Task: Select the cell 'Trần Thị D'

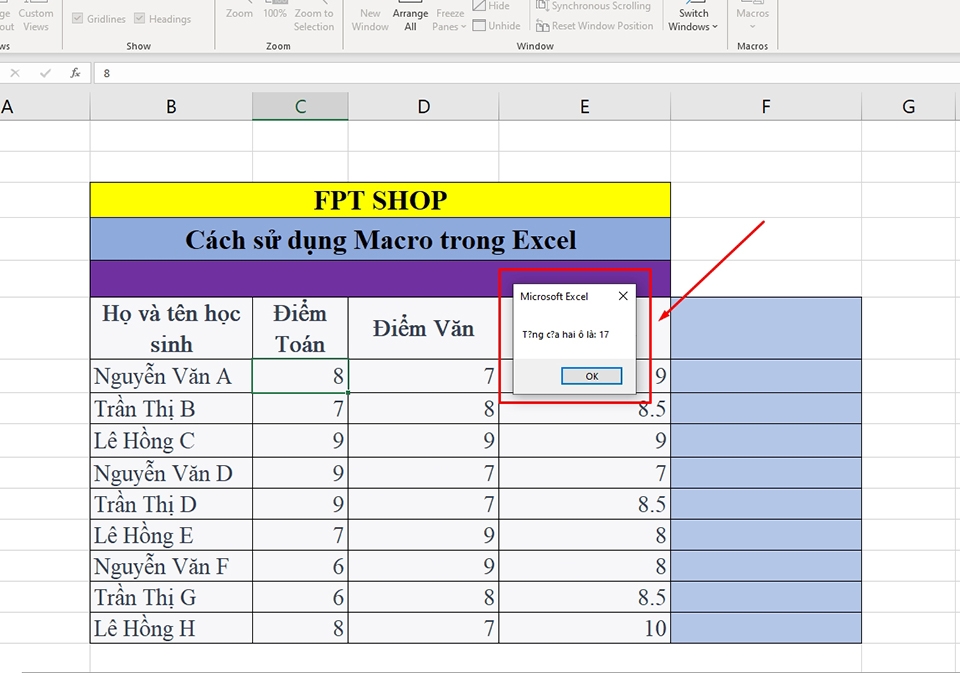Action: [x=171, y=504]
